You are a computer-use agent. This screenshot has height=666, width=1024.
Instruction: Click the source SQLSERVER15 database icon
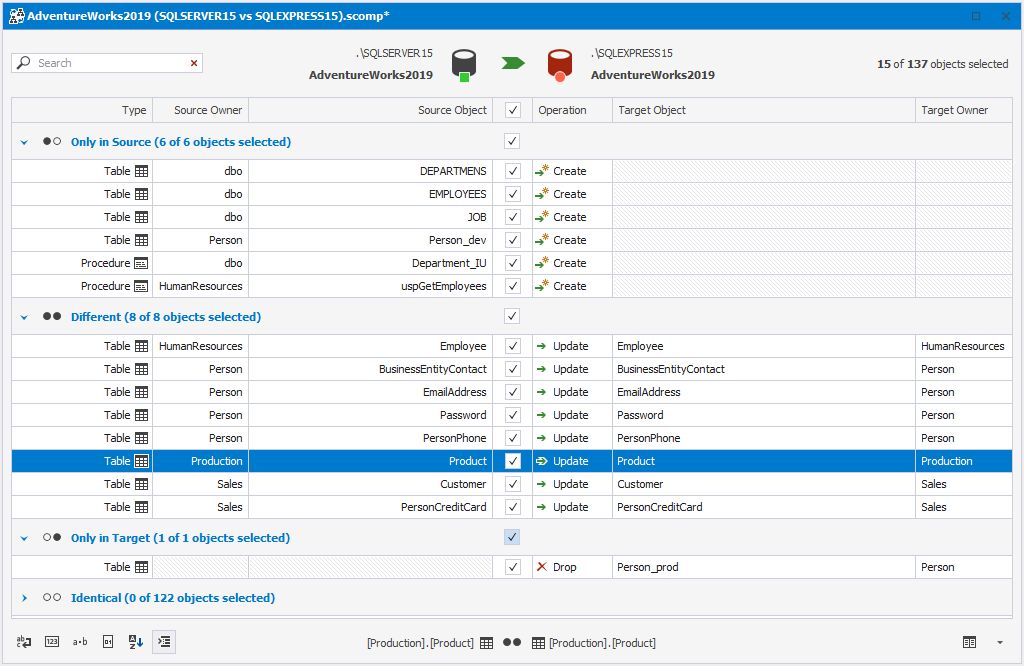pos(464,65)
